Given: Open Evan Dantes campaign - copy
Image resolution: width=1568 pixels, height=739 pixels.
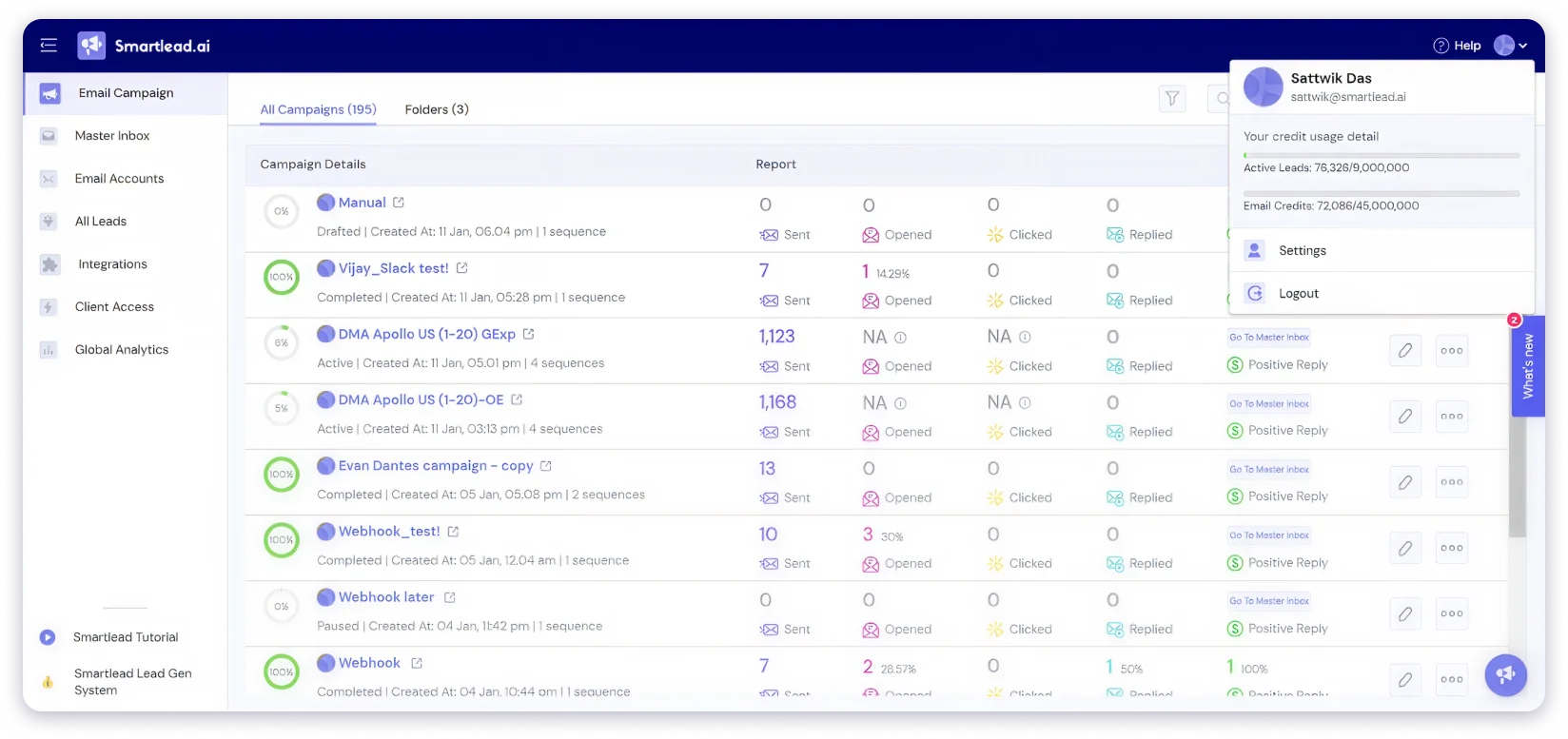Looking at the screenshot, I should (436, 465).
